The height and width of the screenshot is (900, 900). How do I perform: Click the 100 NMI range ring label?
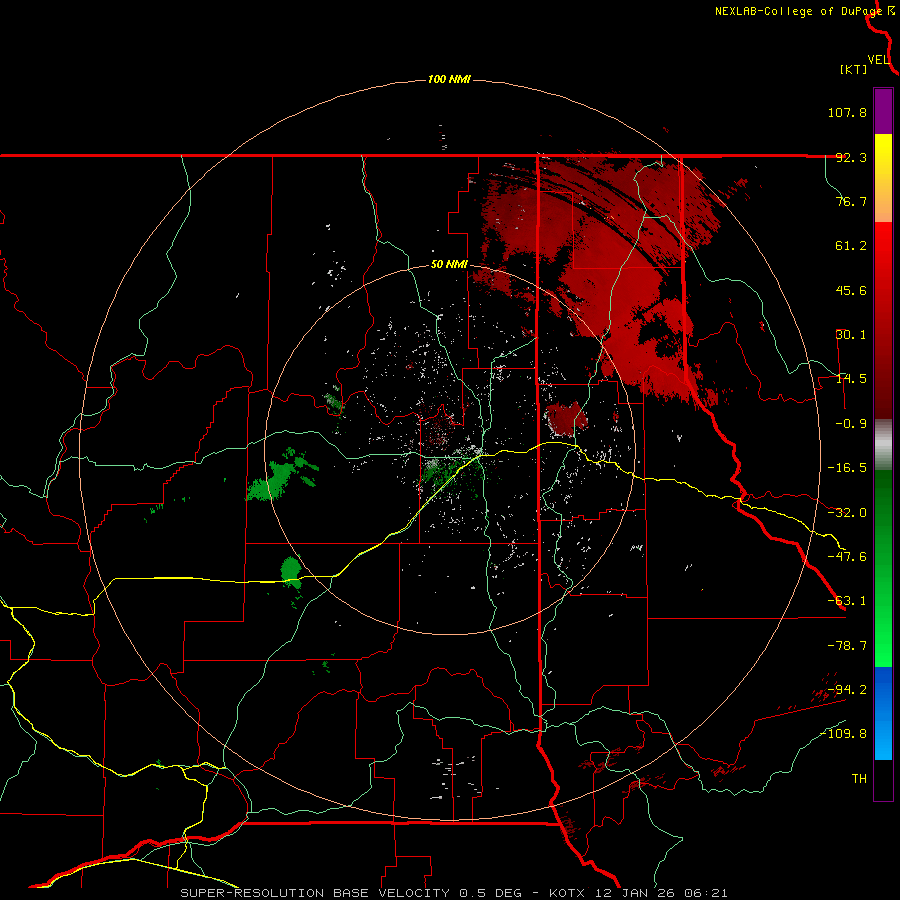pos(449,79)
